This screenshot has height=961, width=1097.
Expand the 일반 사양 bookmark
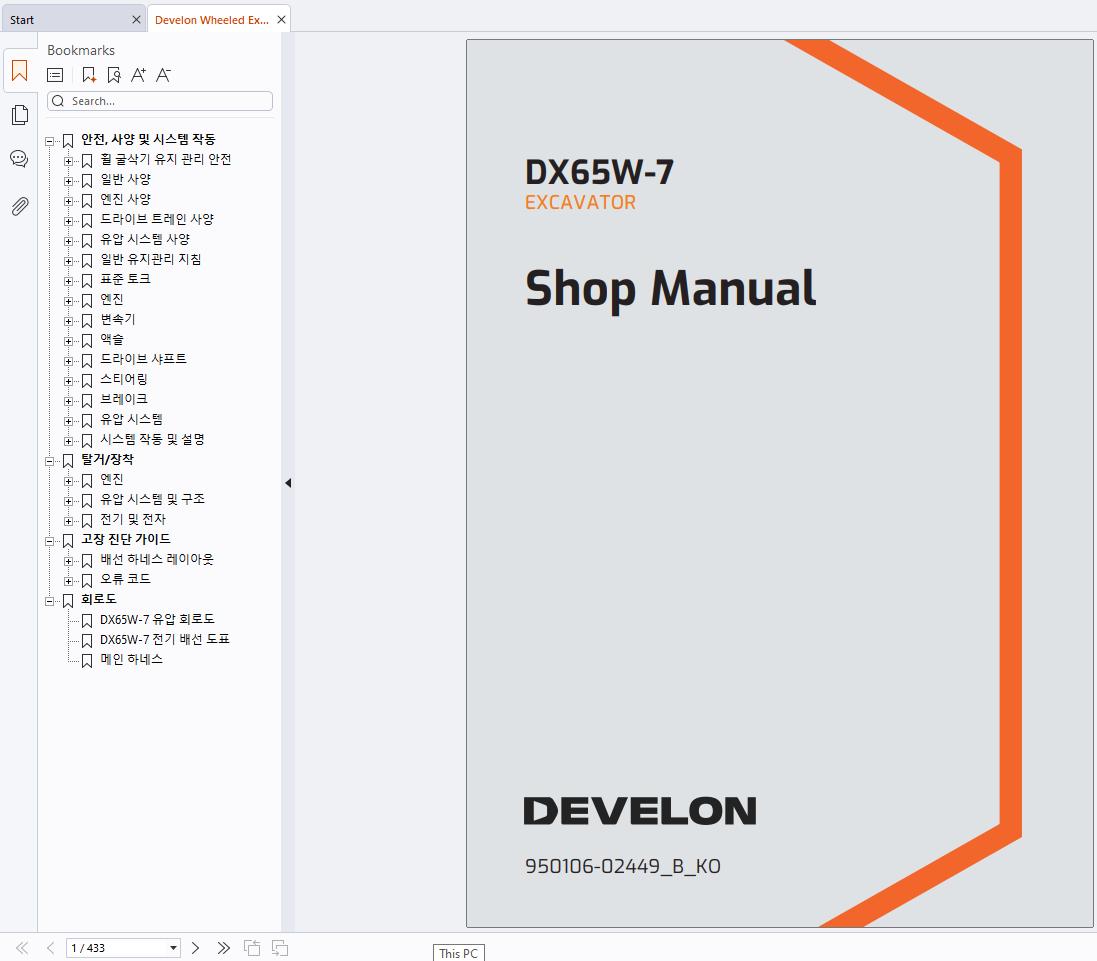69,181
